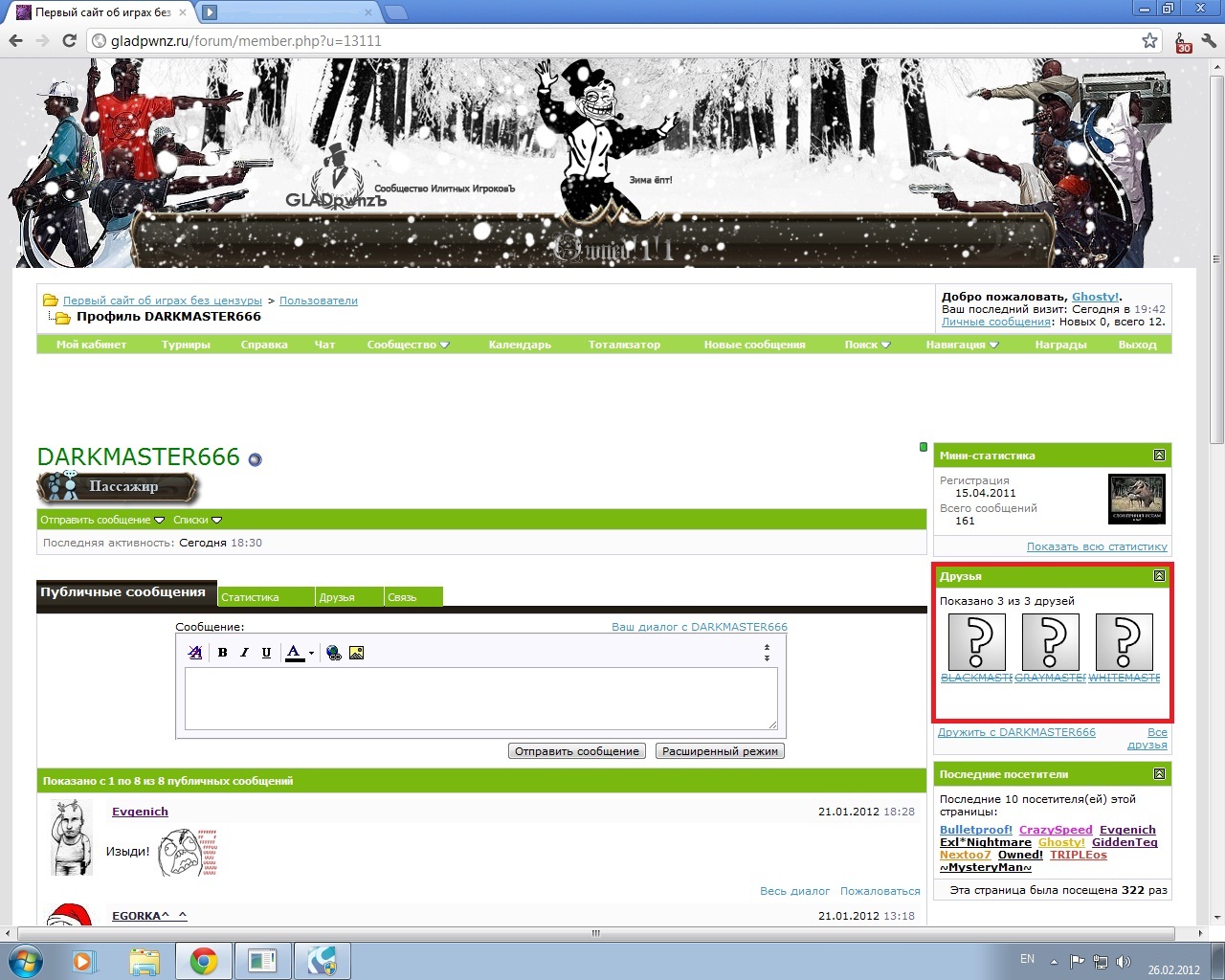Click the bookmark star in address bar
The height and width of the screenshot is (980, 1225).
tap(1149, 41)
